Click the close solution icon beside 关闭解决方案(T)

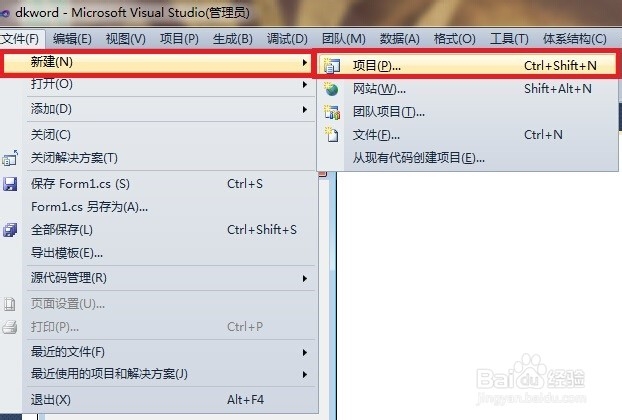[10, 158]
